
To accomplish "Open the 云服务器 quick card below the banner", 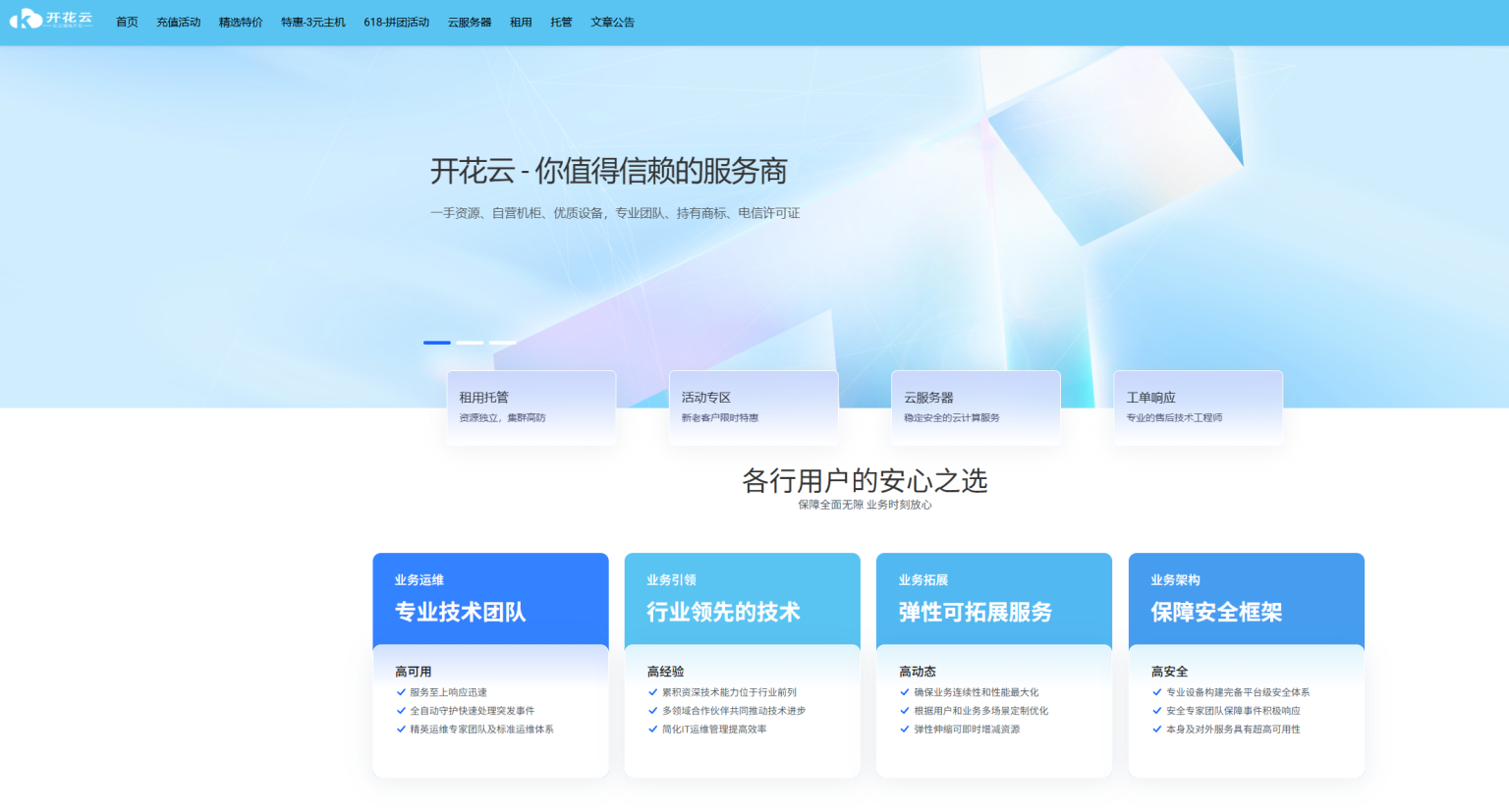I will coord(976,407).
